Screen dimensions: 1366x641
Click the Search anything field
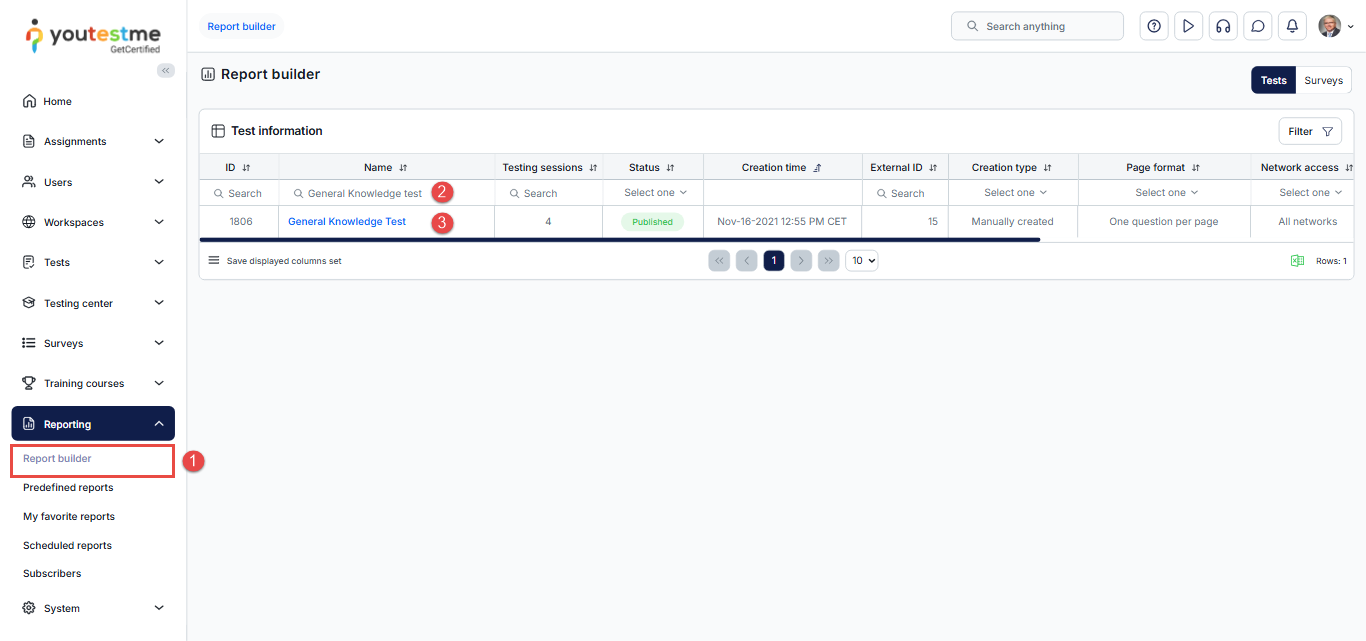tap(1037, 26)
